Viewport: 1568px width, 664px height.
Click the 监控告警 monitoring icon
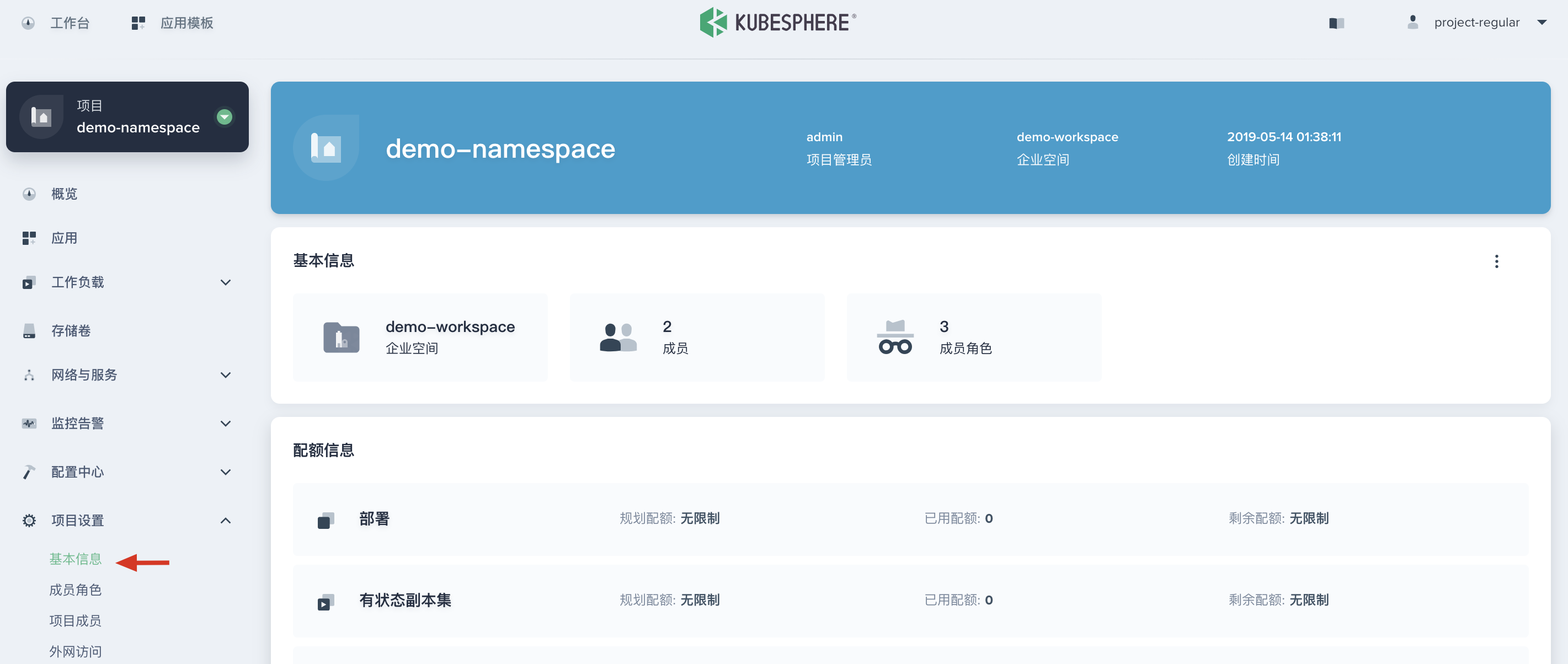click(29, 423)
